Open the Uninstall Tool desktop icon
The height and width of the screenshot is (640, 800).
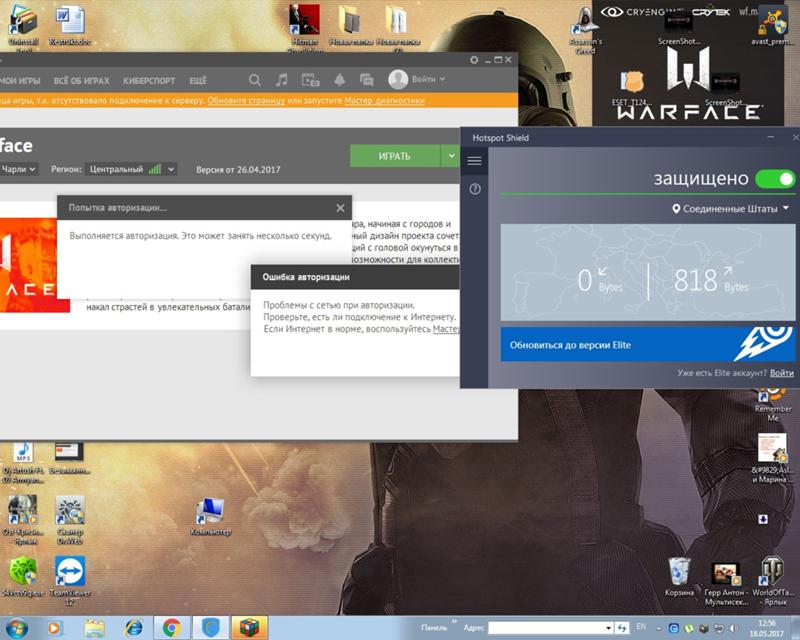click(x=23, y=28)
